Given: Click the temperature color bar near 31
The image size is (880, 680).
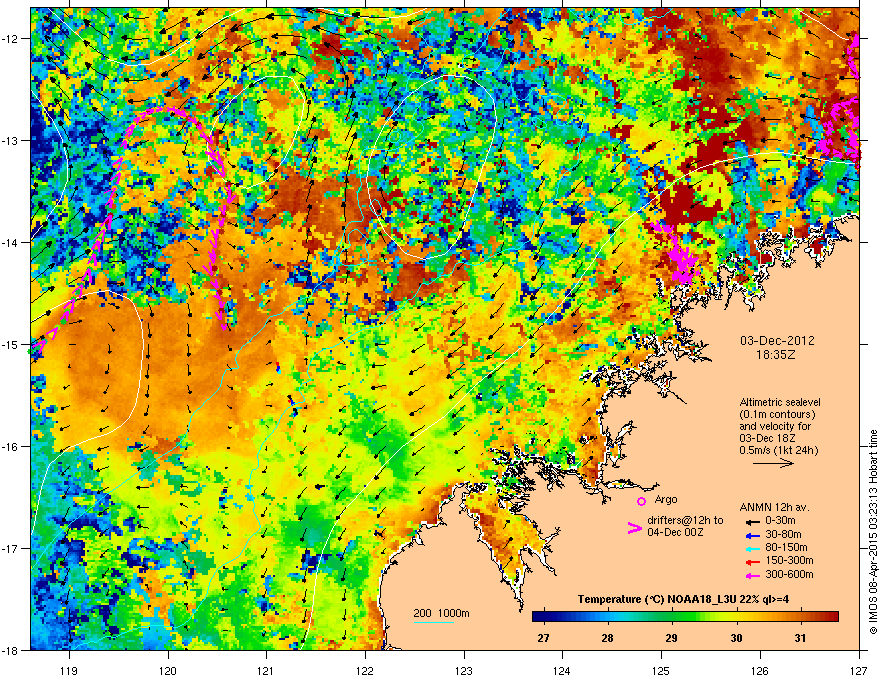Looking at the screenshot, I should coord(800,617).
